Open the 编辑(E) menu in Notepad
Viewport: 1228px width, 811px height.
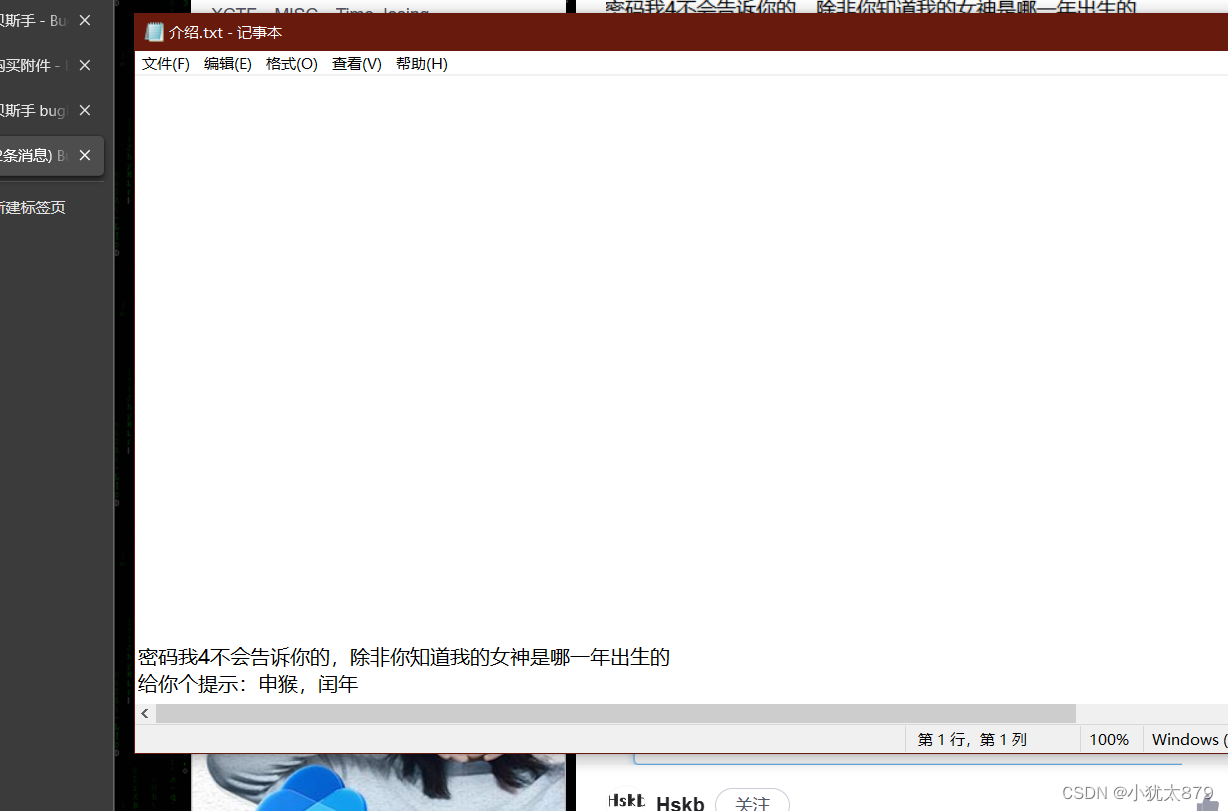click(x=228, y=64)
